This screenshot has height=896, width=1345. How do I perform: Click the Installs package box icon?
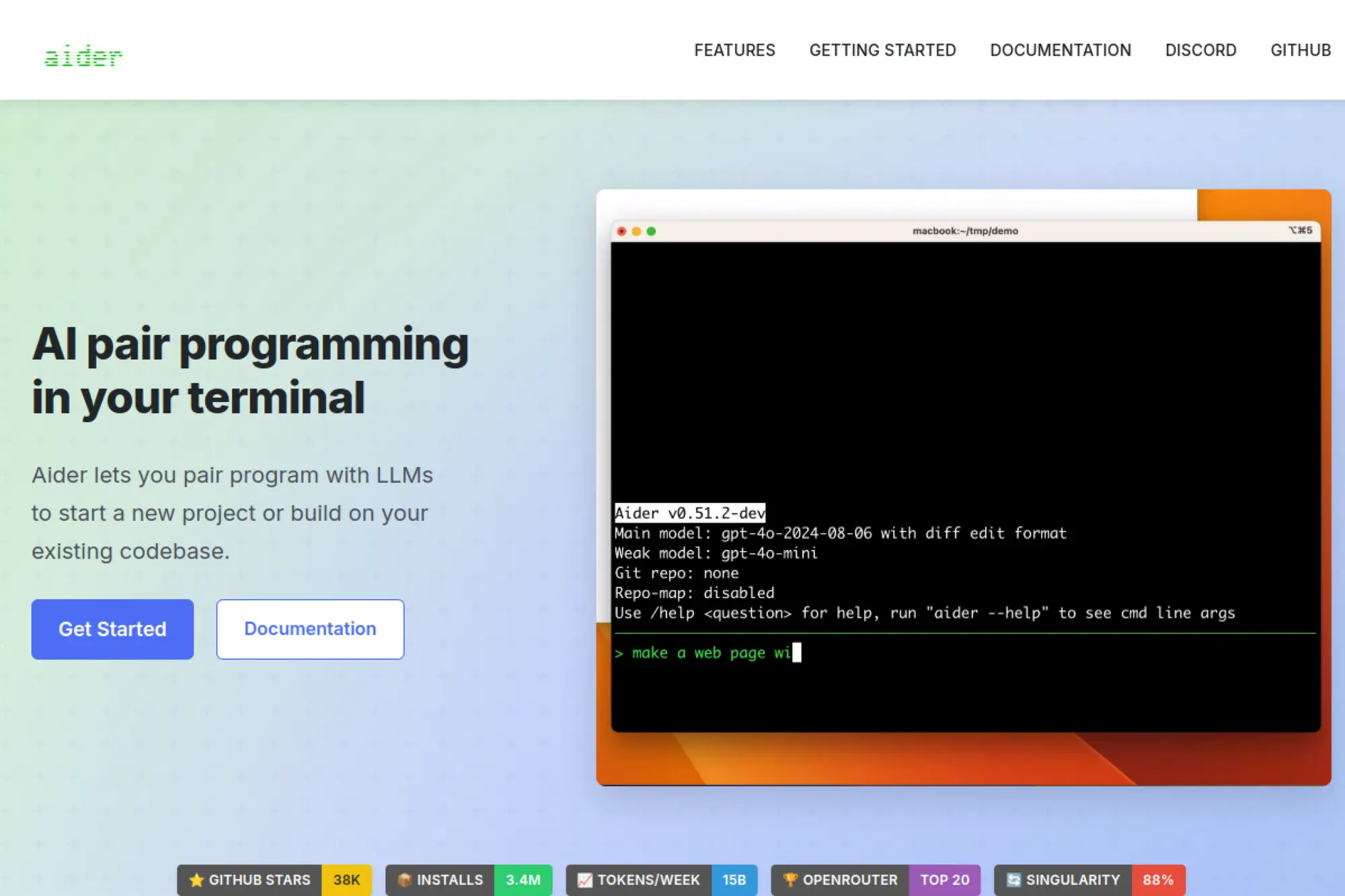point(404,880)
